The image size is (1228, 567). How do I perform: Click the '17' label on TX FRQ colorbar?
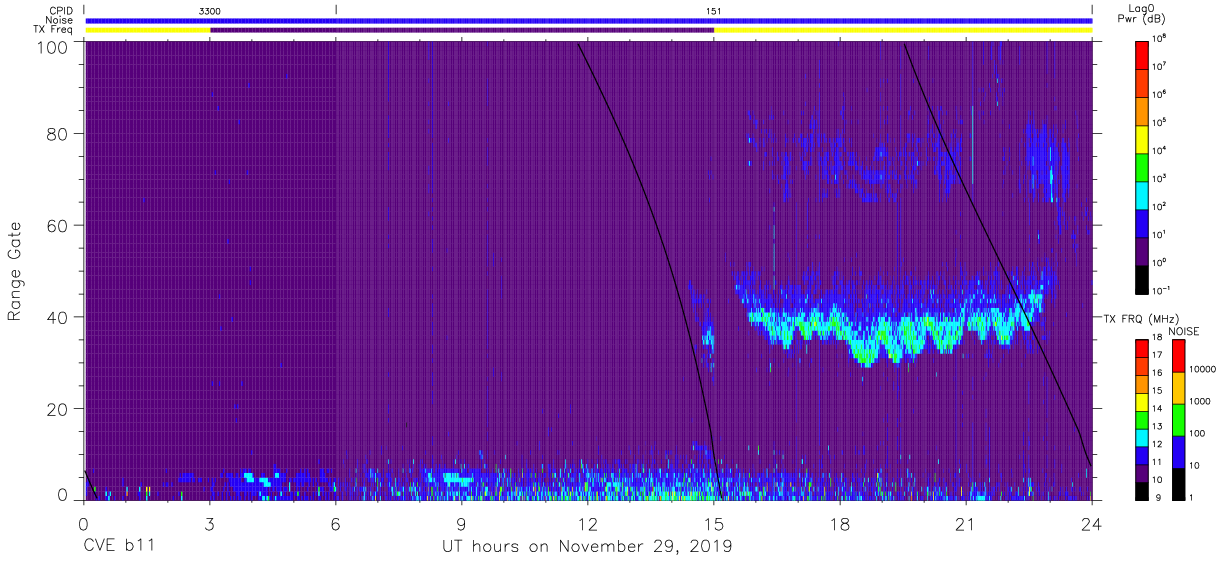coord(1159,355)
